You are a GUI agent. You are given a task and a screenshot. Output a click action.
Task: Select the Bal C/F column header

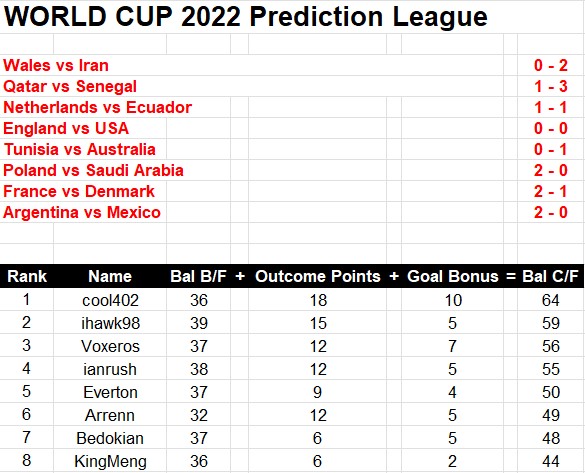point(550,276)
